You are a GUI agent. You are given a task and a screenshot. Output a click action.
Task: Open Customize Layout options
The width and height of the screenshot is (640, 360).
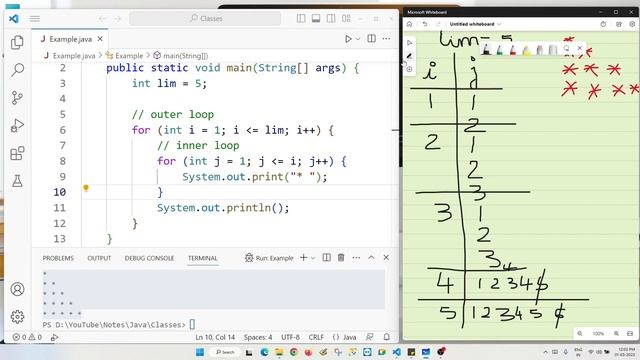pyautogui.click(x=346, y=18)
